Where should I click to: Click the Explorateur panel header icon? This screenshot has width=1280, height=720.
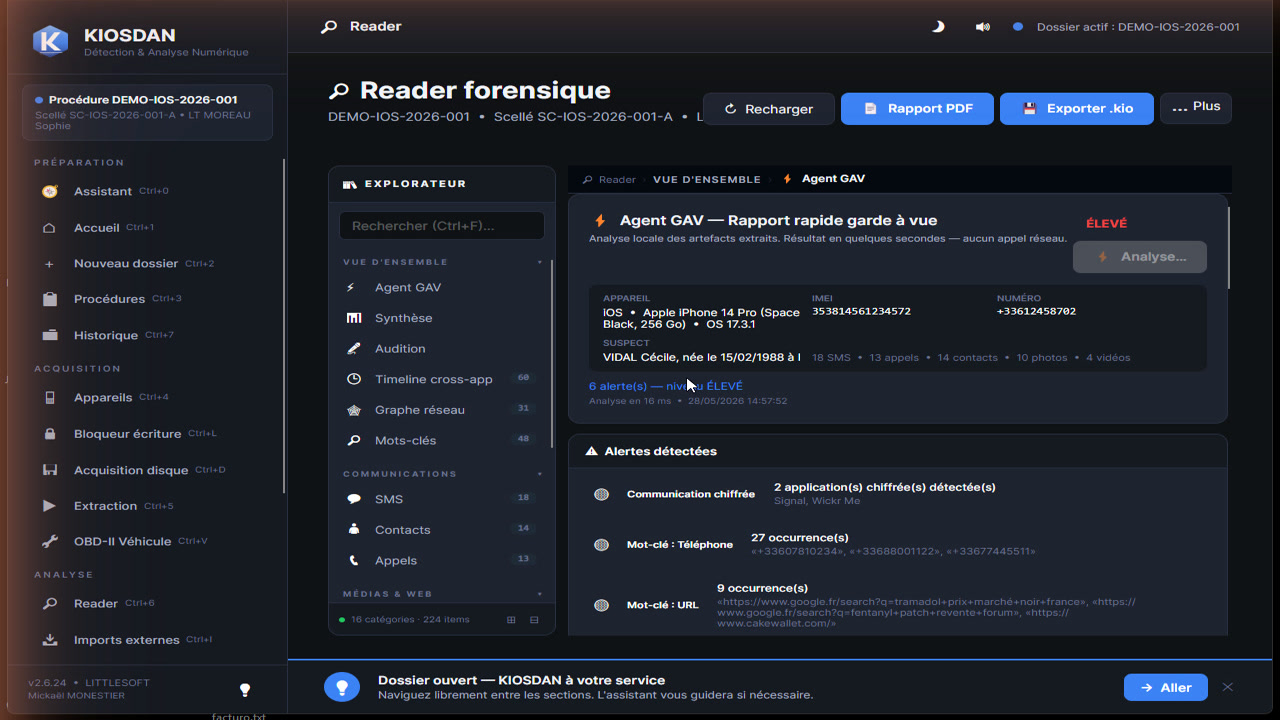tap(349, 185)
